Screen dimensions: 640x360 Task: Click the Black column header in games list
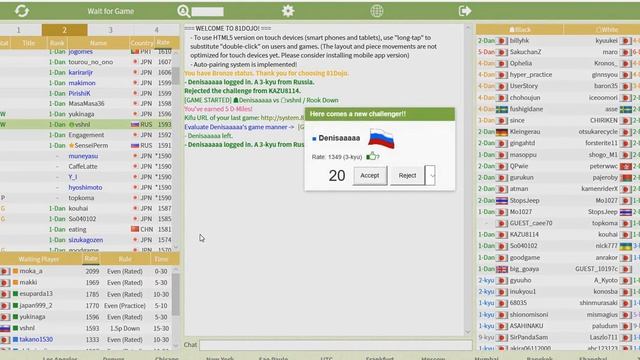(520, 29)
